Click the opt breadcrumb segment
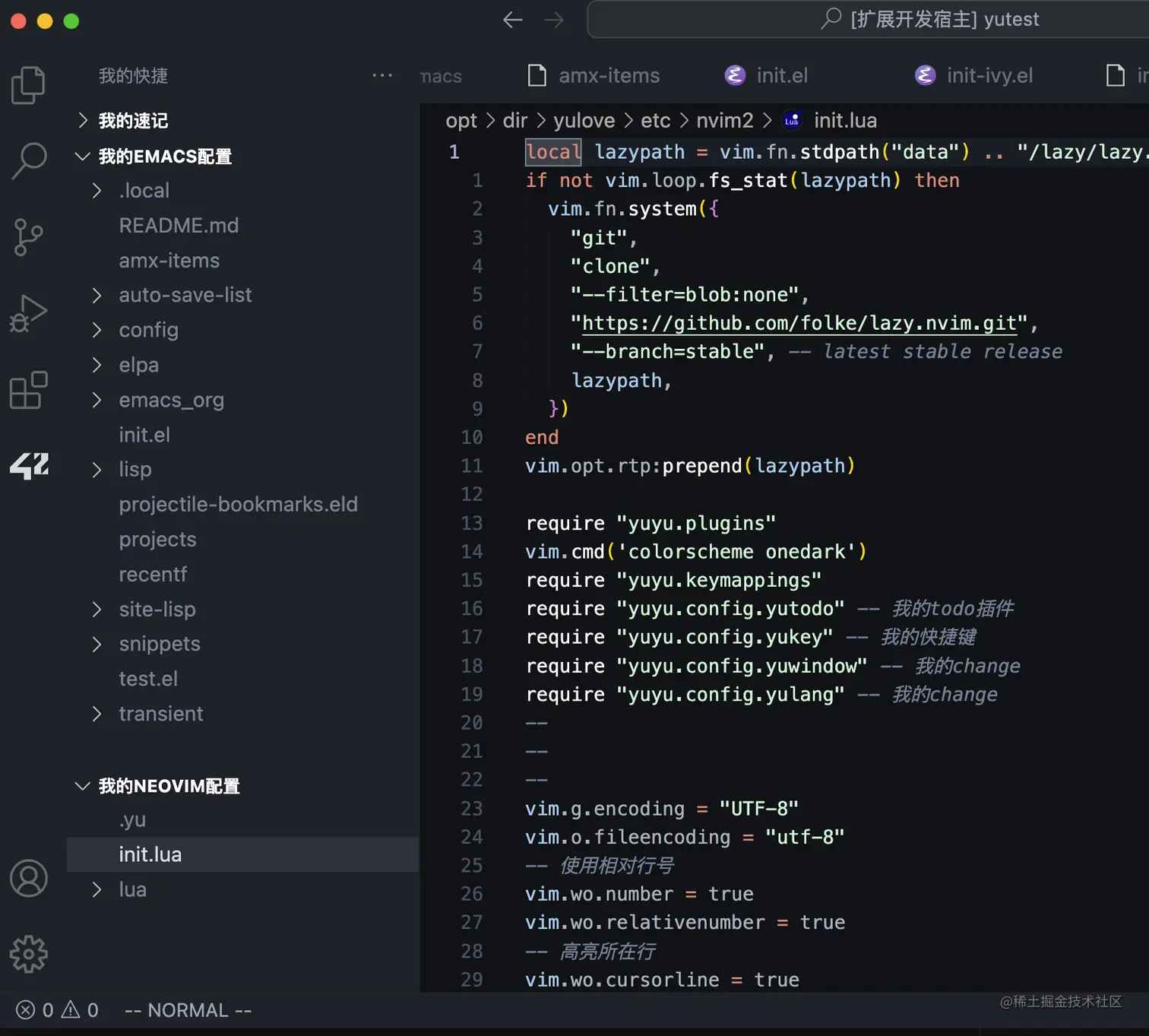The height and width of the screenshot is (1036, 1149). (x=461, y=120)
